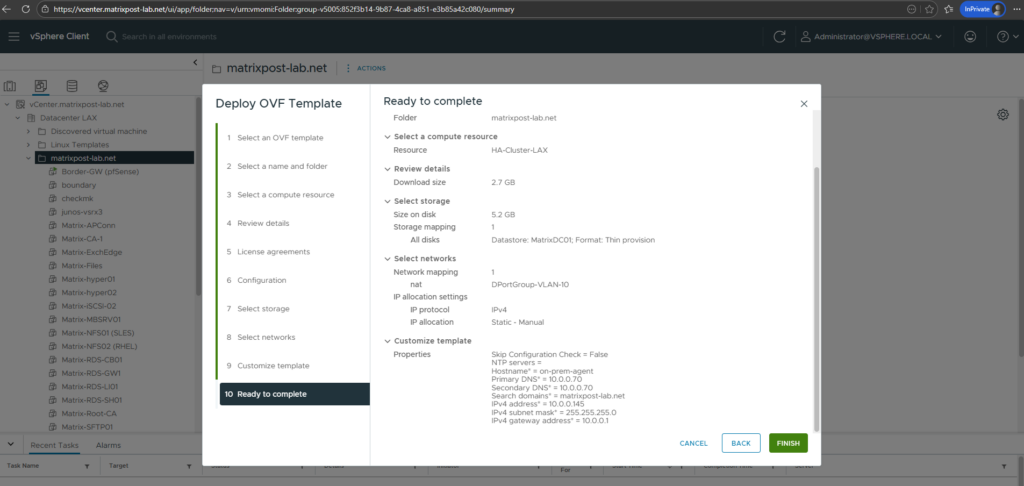Switch to Storage inventory view
This screenshot has width=1024, height=486.
click(x=72, y=86)
